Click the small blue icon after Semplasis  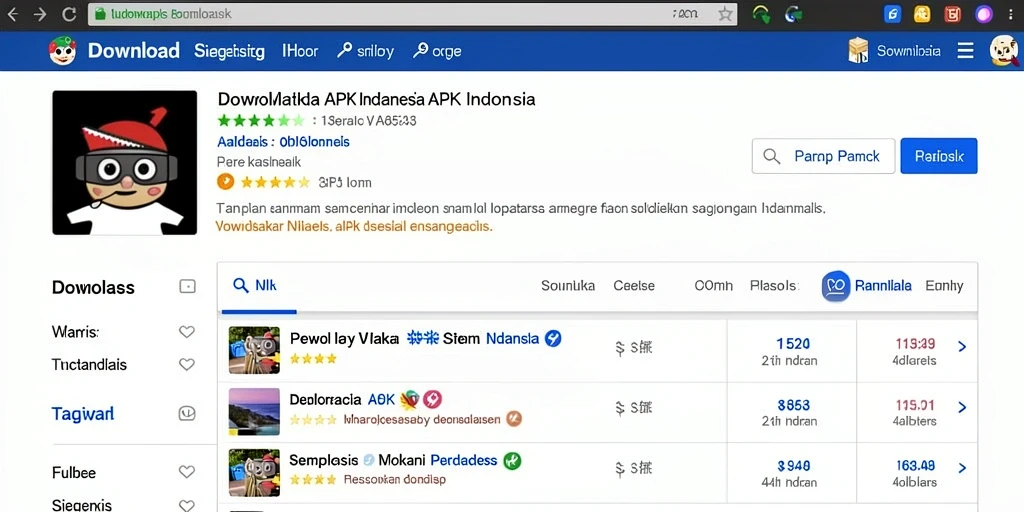[368, 460]
